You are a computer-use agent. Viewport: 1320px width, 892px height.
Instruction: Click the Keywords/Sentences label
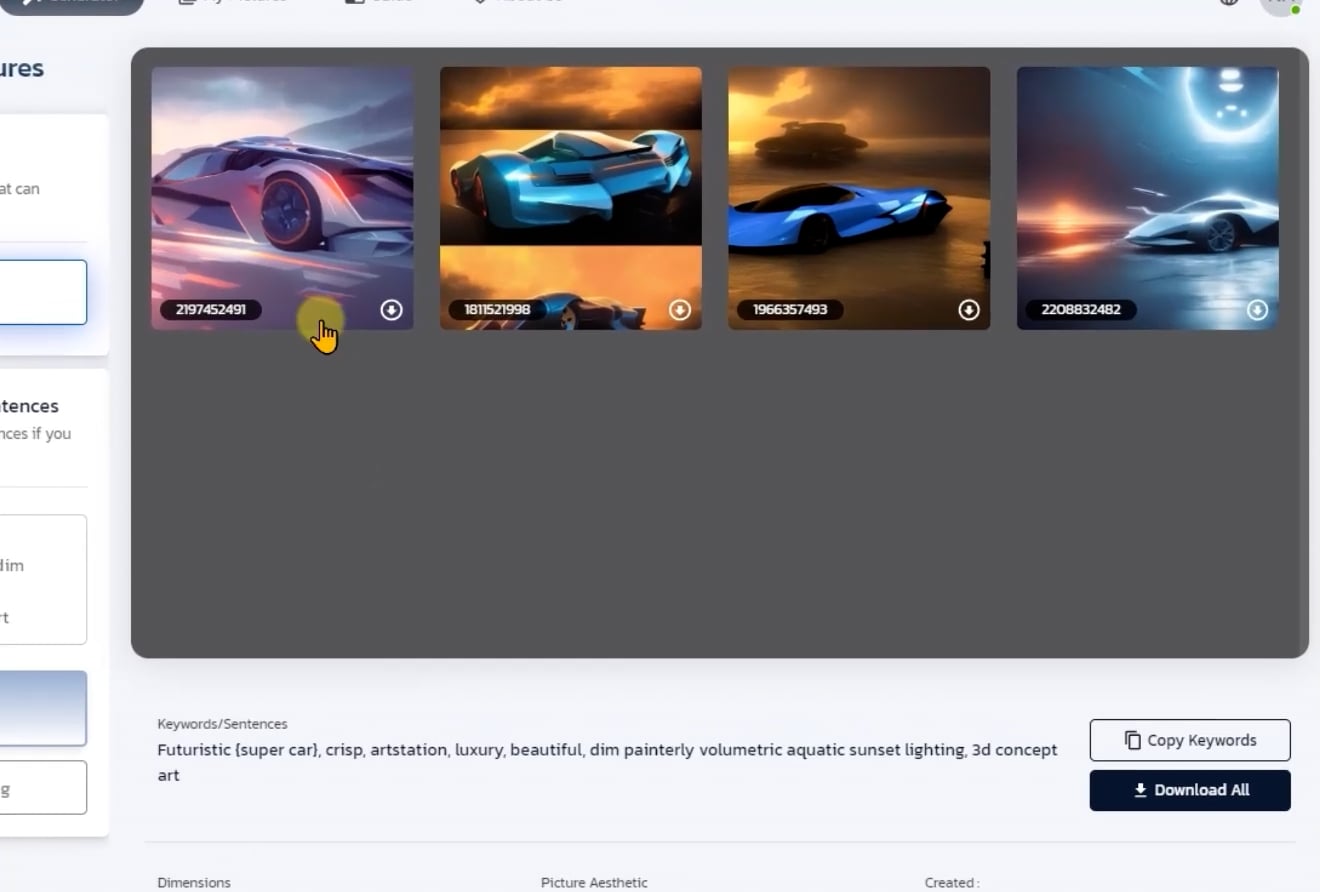coord(222,724)
